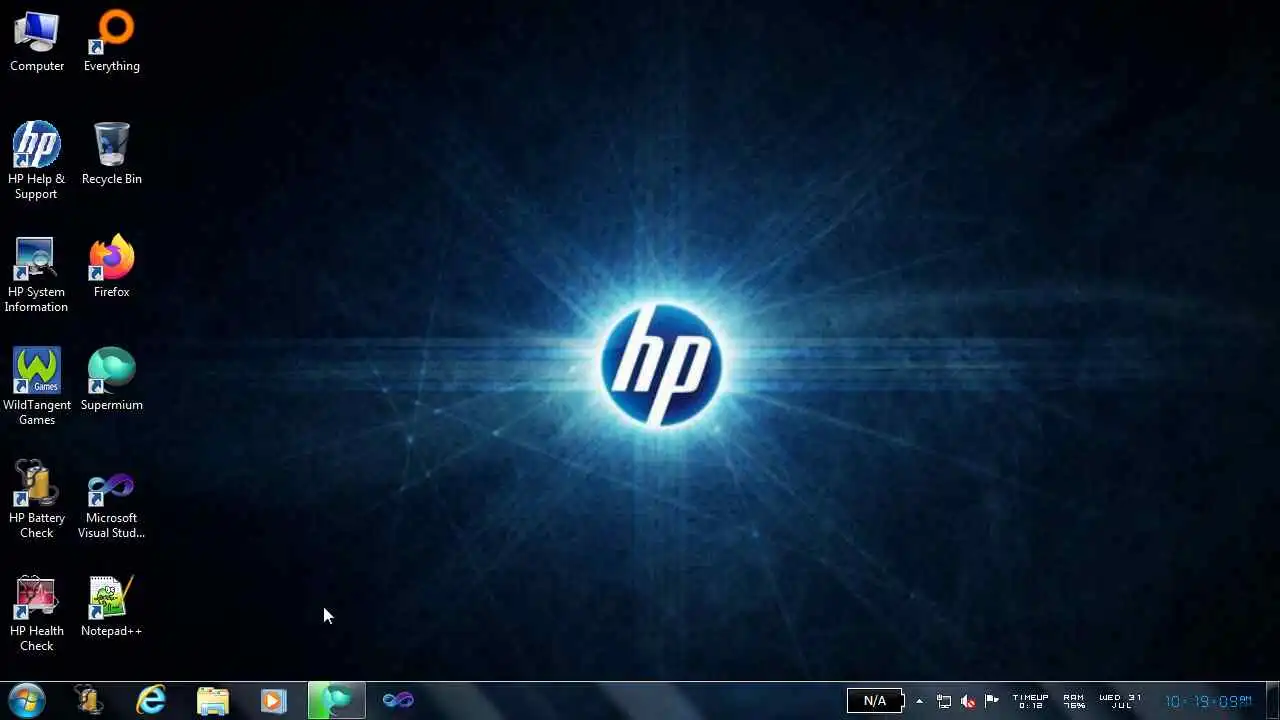Select the Everything search shortcut
This screenshot has width=1280, height=720.
pos(112,42)
